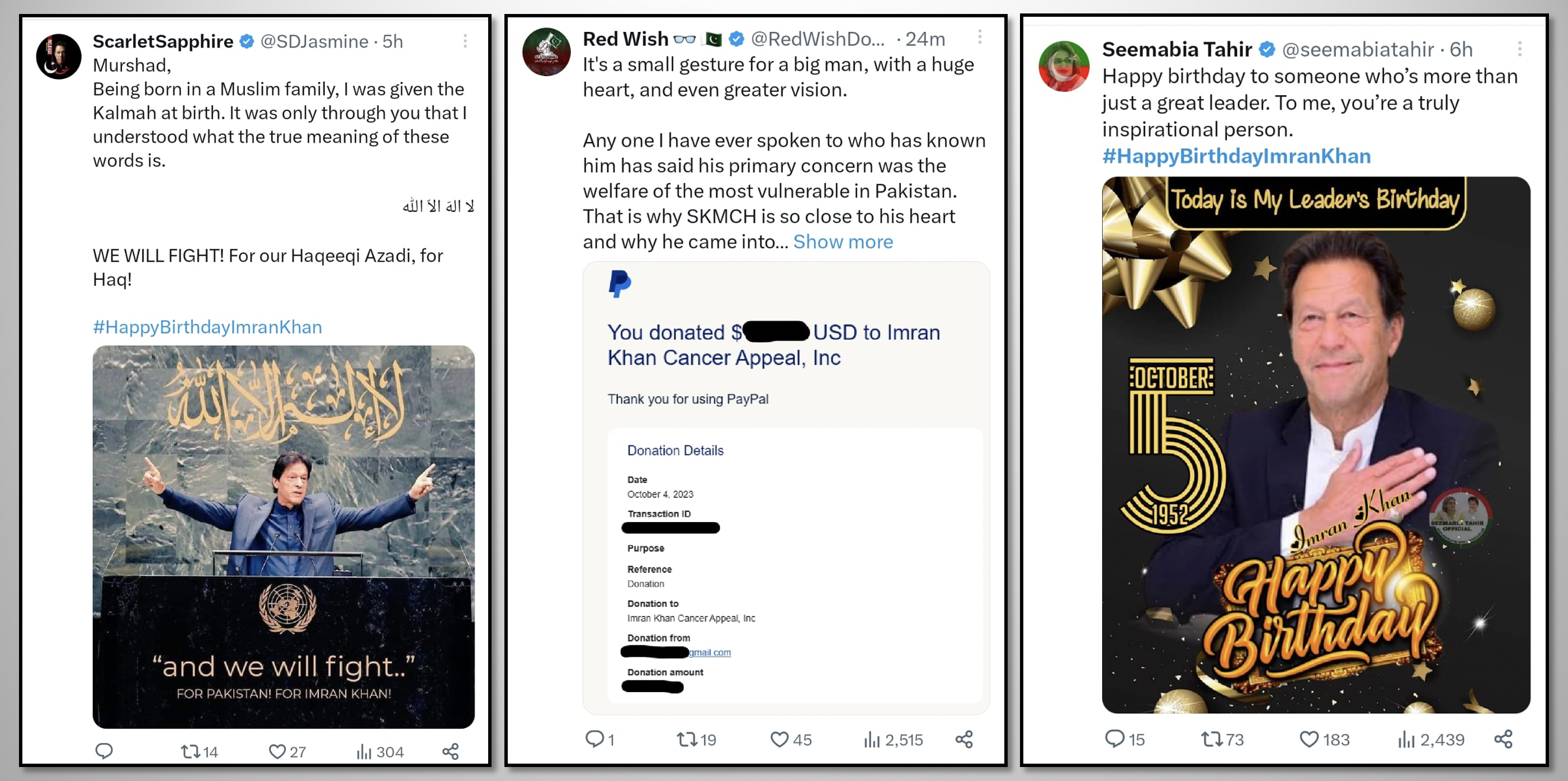Share the Red Wish tweet
The image size is (1568, 781).
(x=964, y=740)
